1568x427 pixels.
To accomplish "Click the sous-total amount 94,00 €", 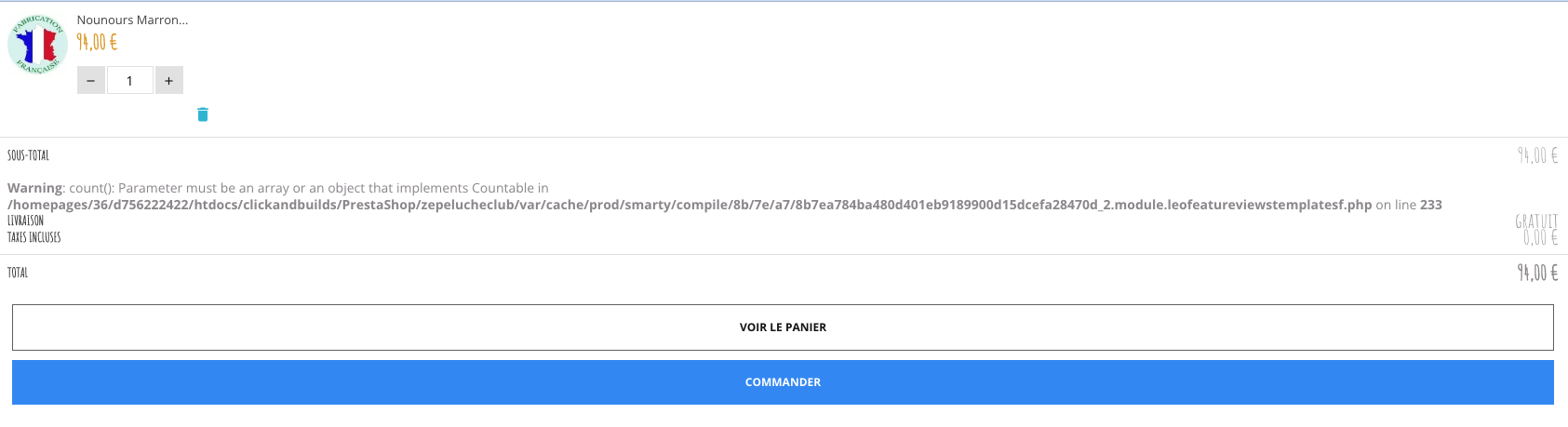I will pos(1537,155).
